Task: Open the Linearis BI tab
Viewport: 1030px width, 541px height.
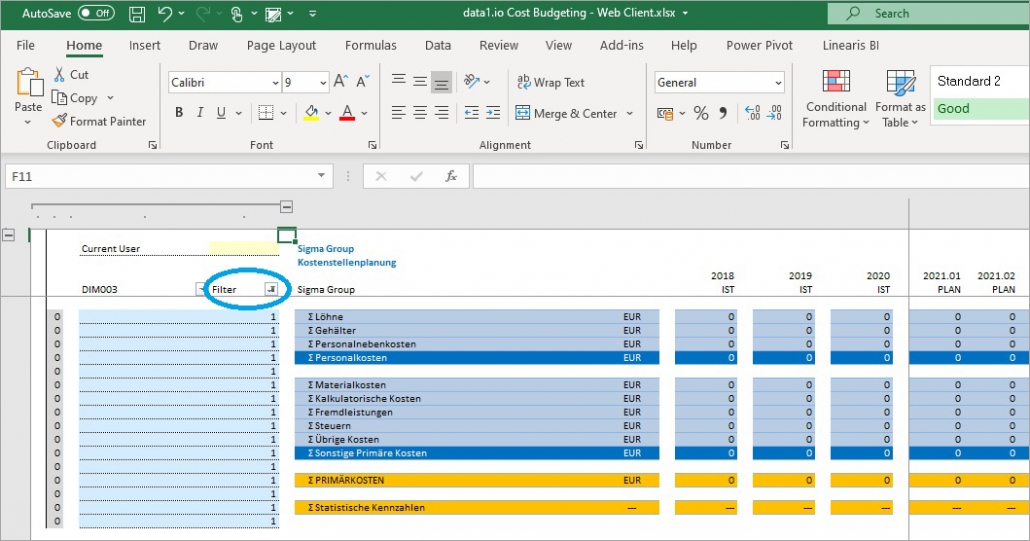Action: (x=851, y=45)
